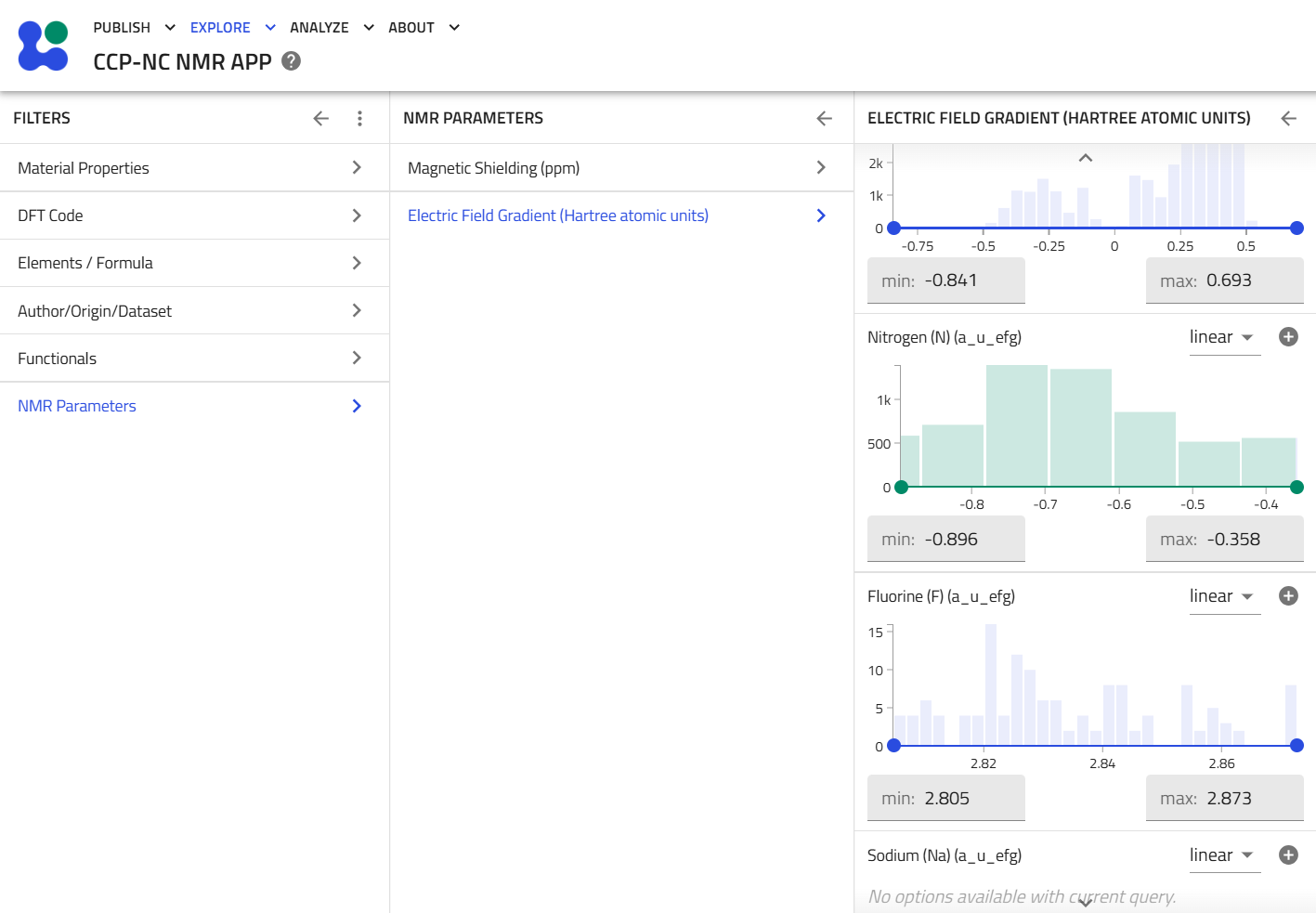Open the PUBLISH menu
Screen dimensions: 1316x913
(x=134, y=28)
